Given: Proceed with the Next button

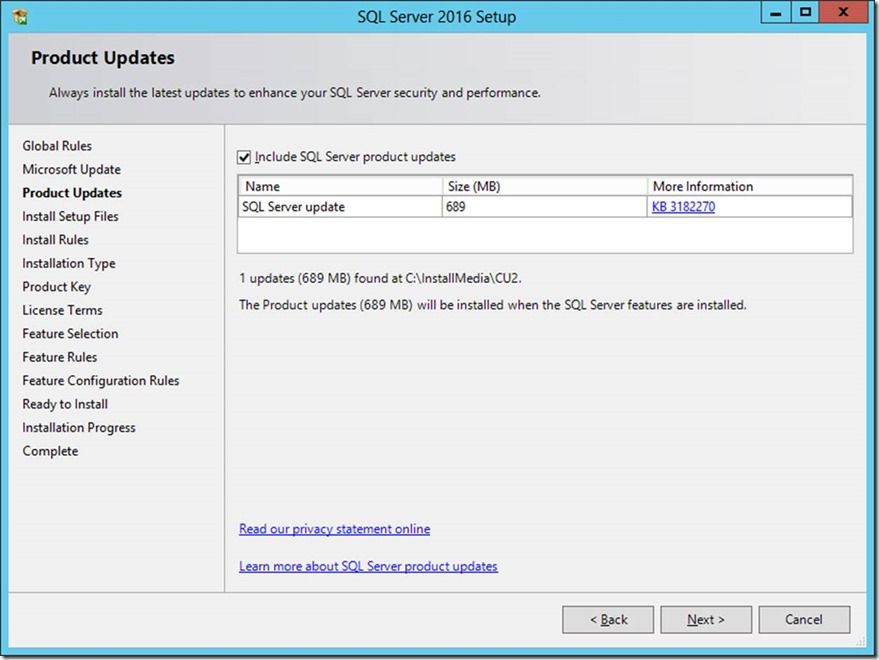Looking at the screenshot, I should coord(706,620).
